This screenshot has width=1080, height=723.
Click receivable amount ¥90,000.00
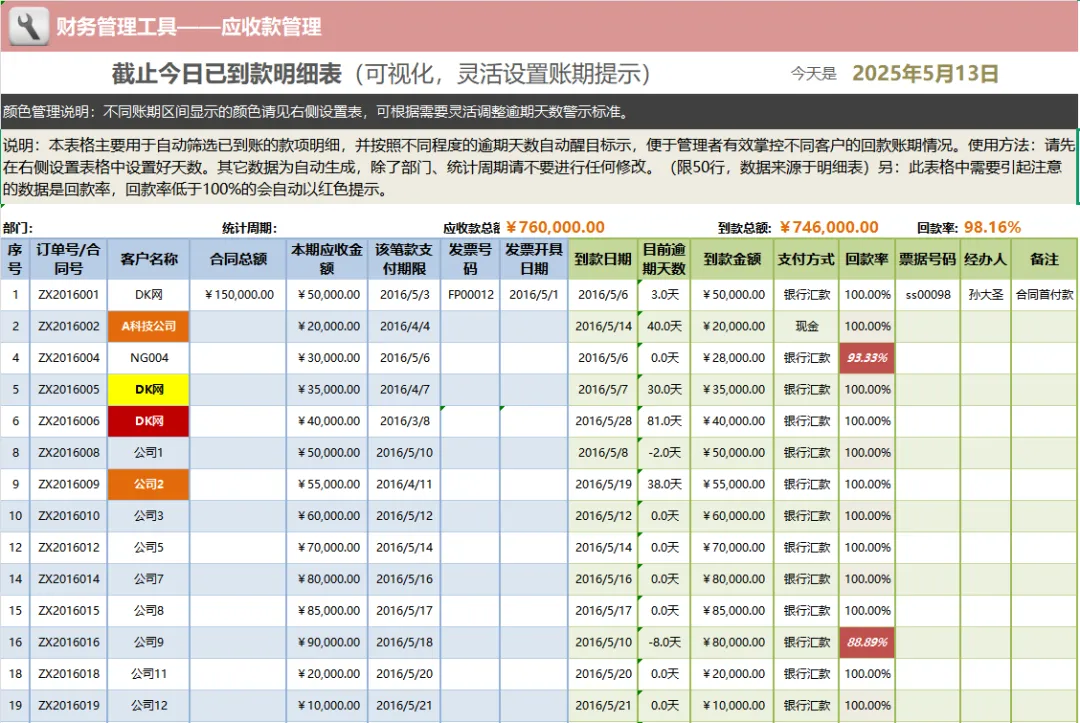click(327, 642)
